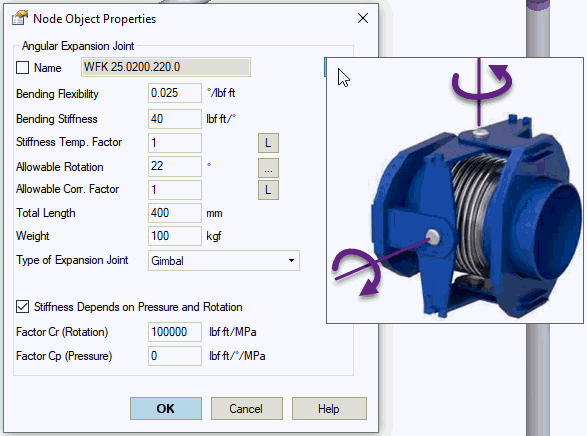Open Help for node properties

coord(329,408)
